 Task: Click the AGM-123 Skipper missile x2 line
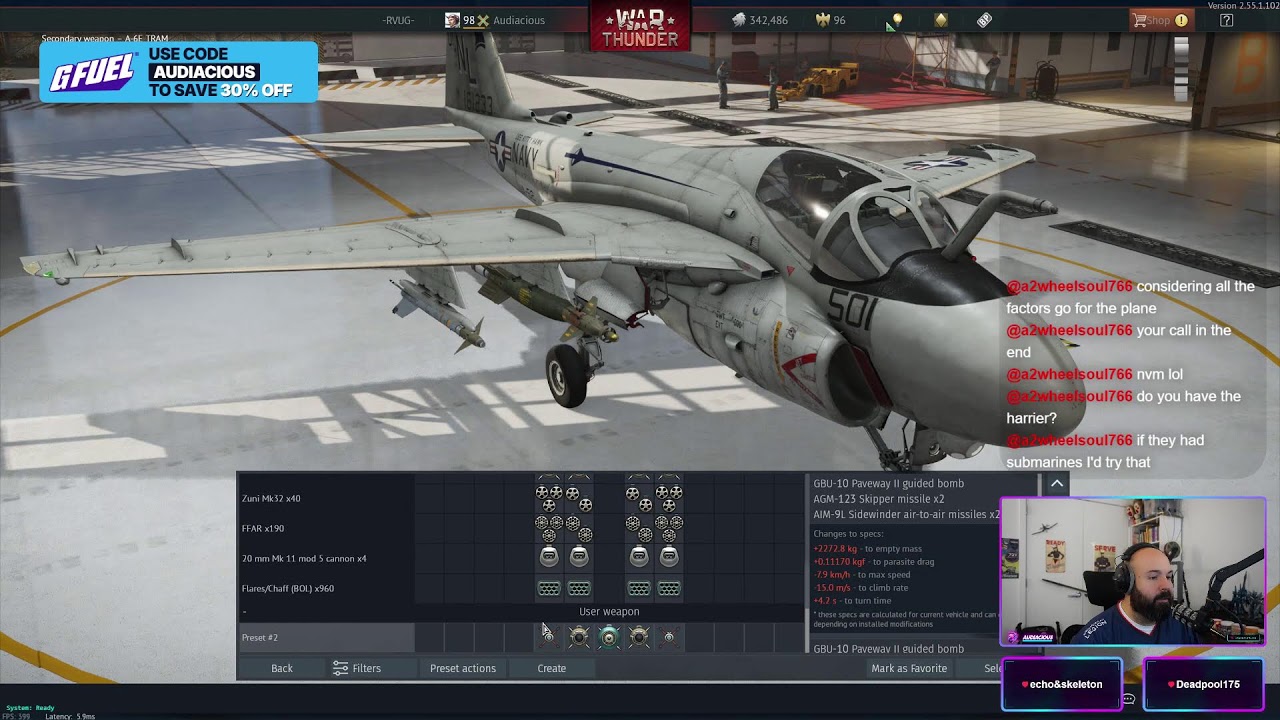pyautogui.click(x=879, y=499)
